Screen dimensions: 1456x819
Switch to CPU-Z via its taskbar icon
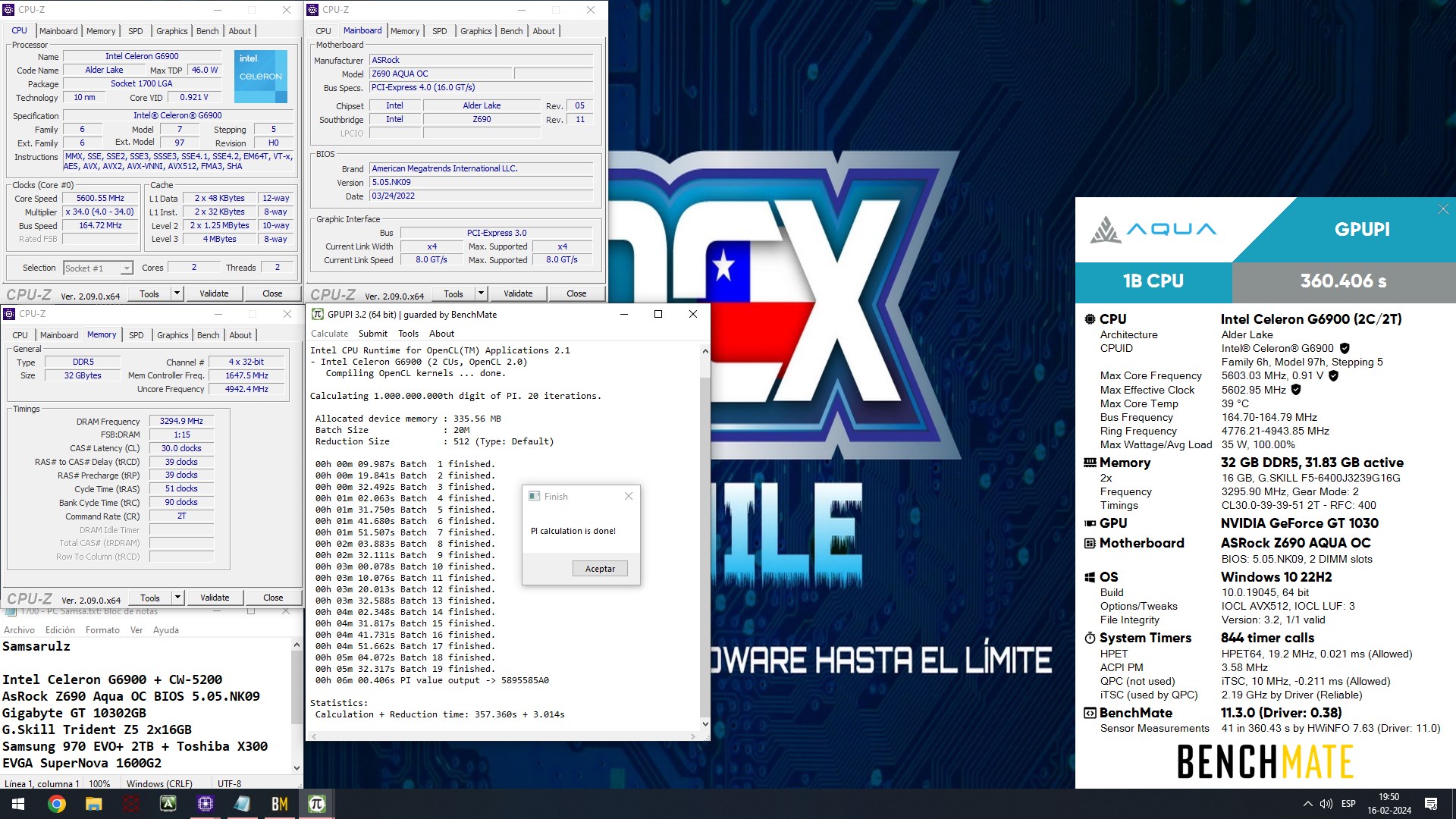click(x=205, y=804)
